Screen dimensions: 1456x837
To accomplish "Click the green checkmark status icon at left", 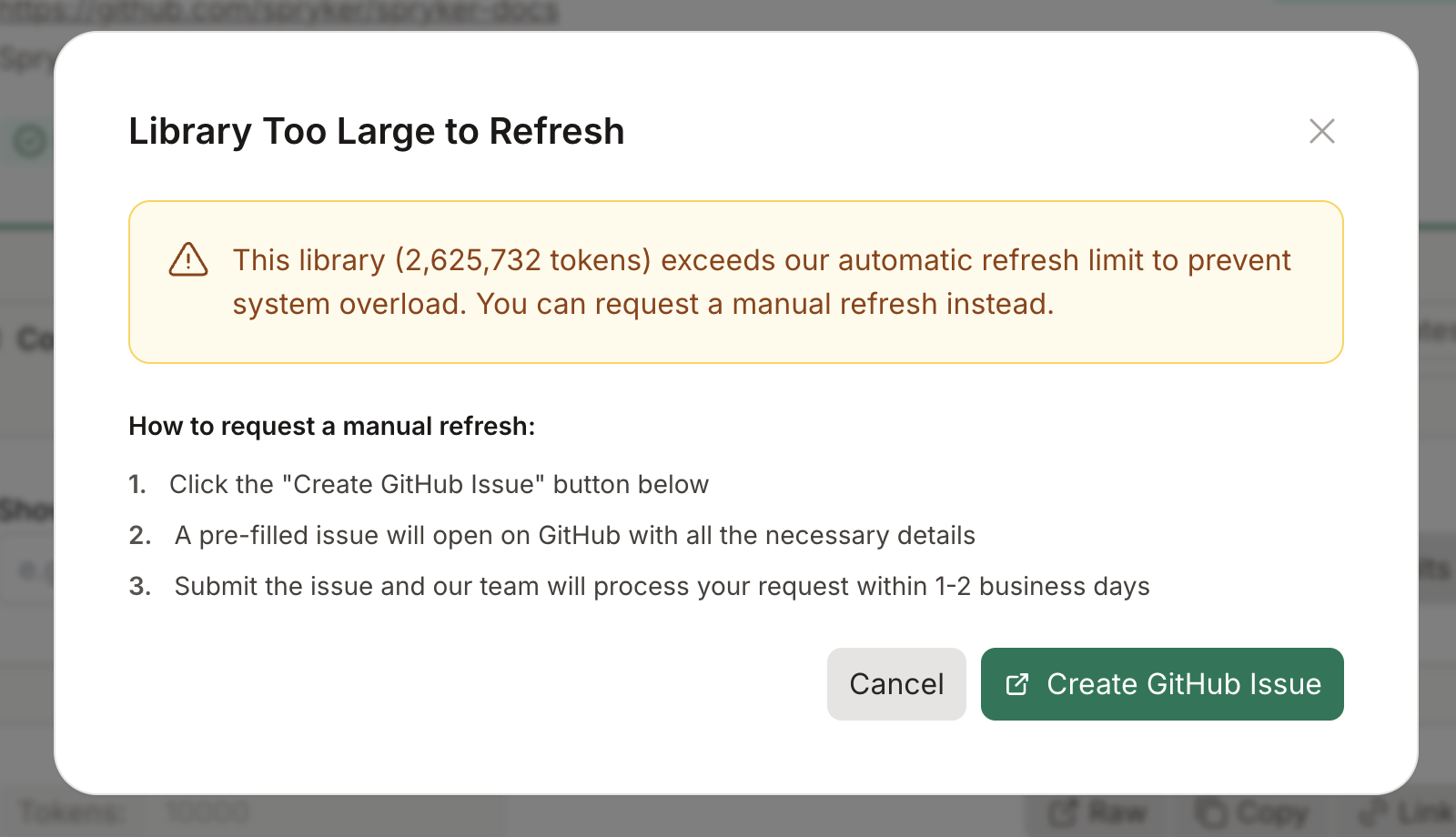I will coord(28,141).
